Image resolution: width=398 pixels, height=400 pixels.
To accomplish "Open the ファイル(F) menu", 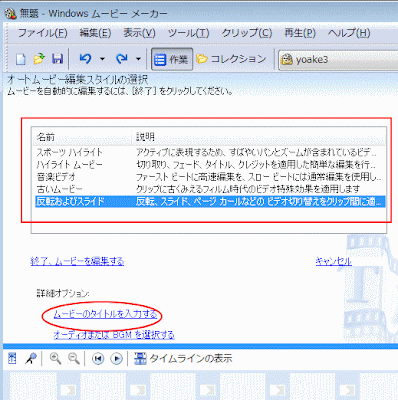I will [x=42, y=33].
